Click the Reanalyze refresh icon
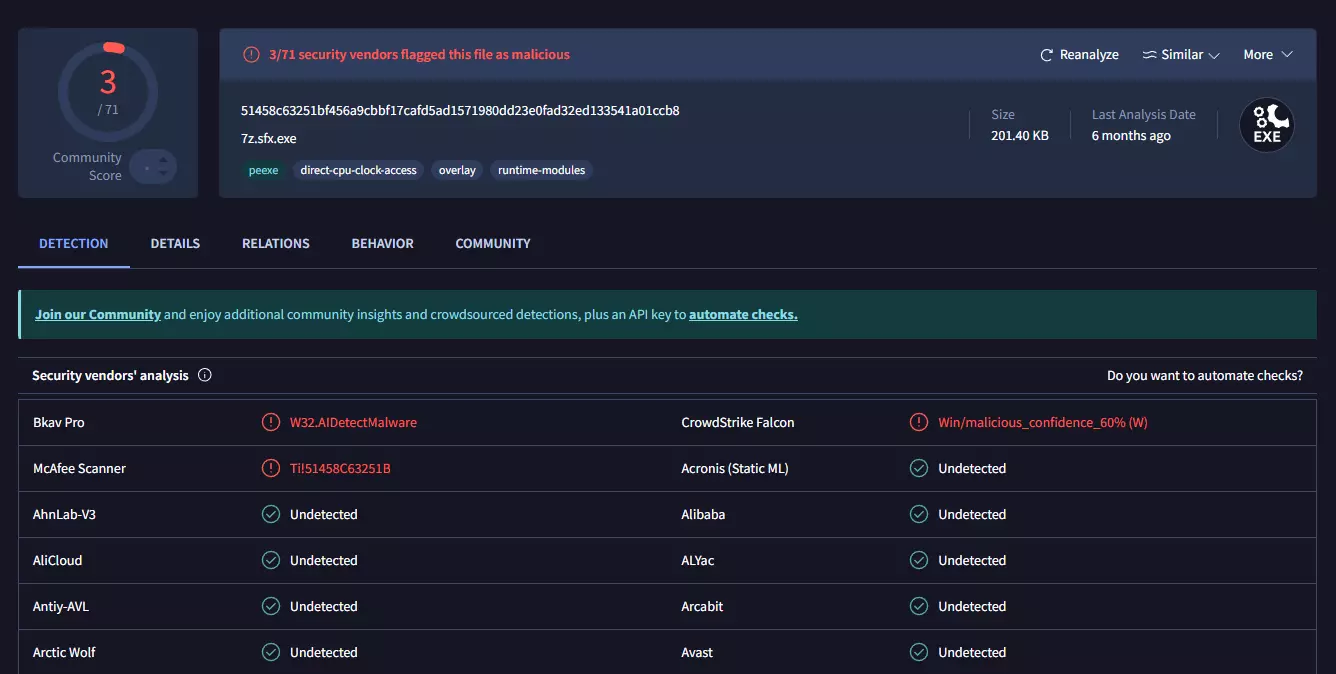 coord(1047,55)
